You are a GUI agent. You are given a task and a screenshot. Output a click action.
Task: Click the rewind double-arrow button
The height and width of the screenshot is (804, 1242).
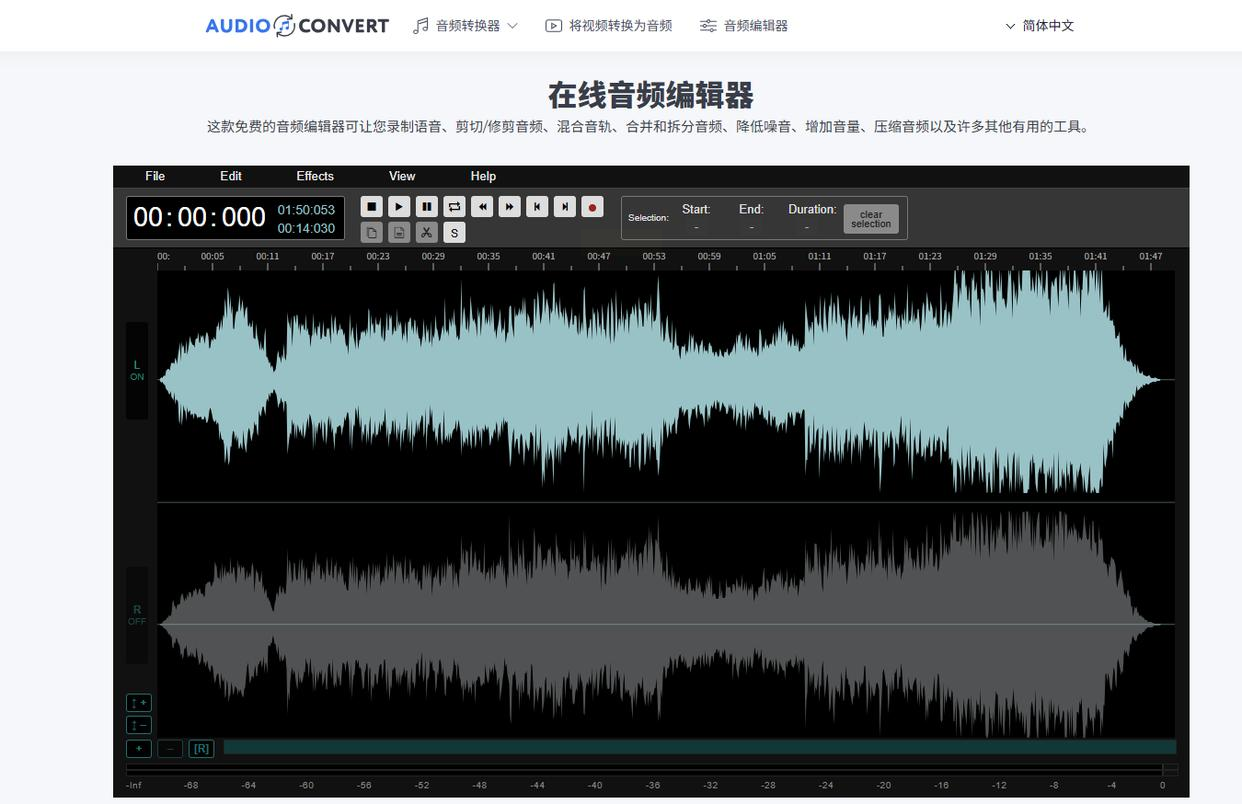[482, 207]
